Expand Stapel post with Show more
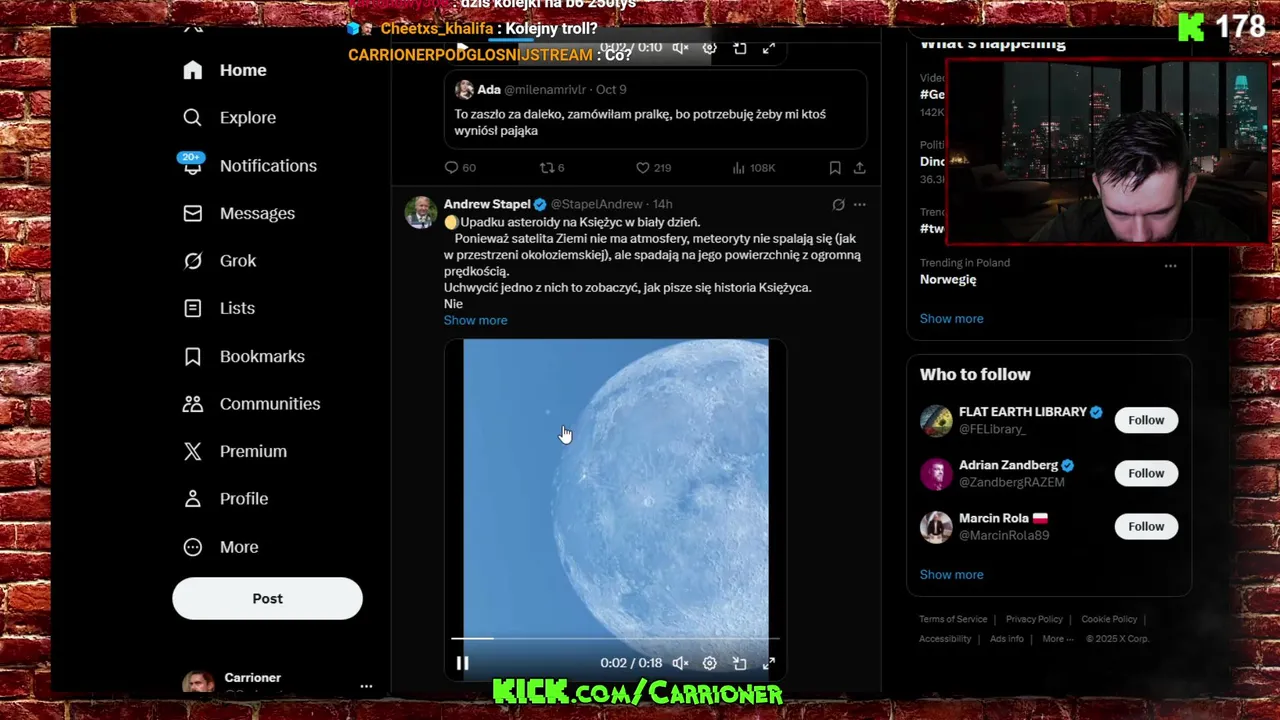 point(475,320)
